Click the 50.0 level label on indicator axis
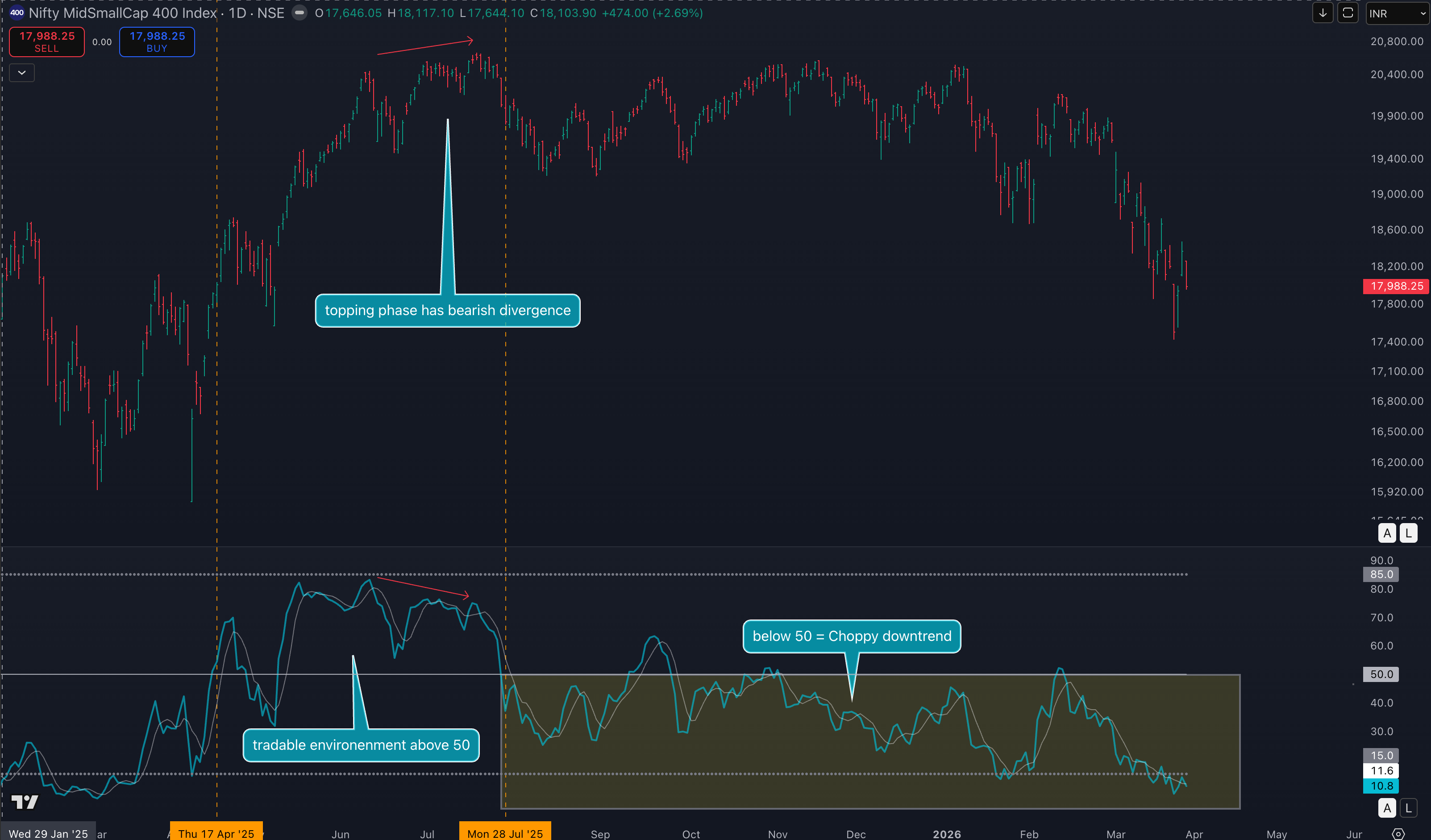 click(1381, 674)
